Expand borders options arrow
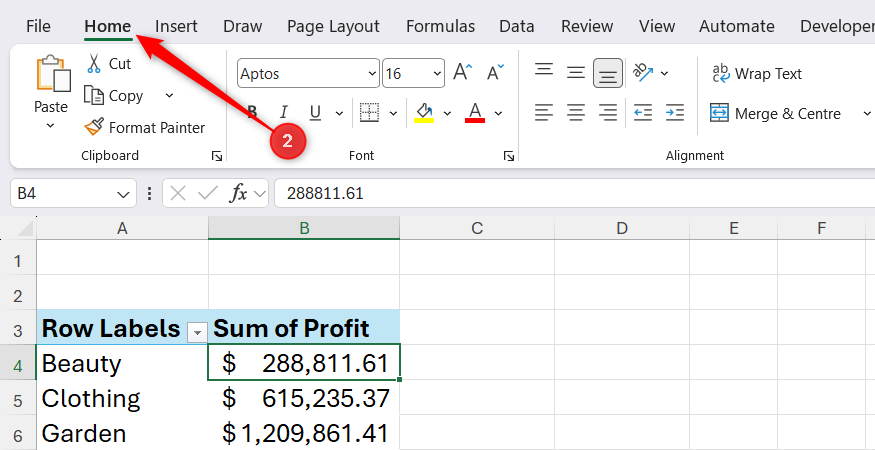Image resolution: width=875 pixels, height=450 pixels. pyautogui.click(x=393, y=113)
